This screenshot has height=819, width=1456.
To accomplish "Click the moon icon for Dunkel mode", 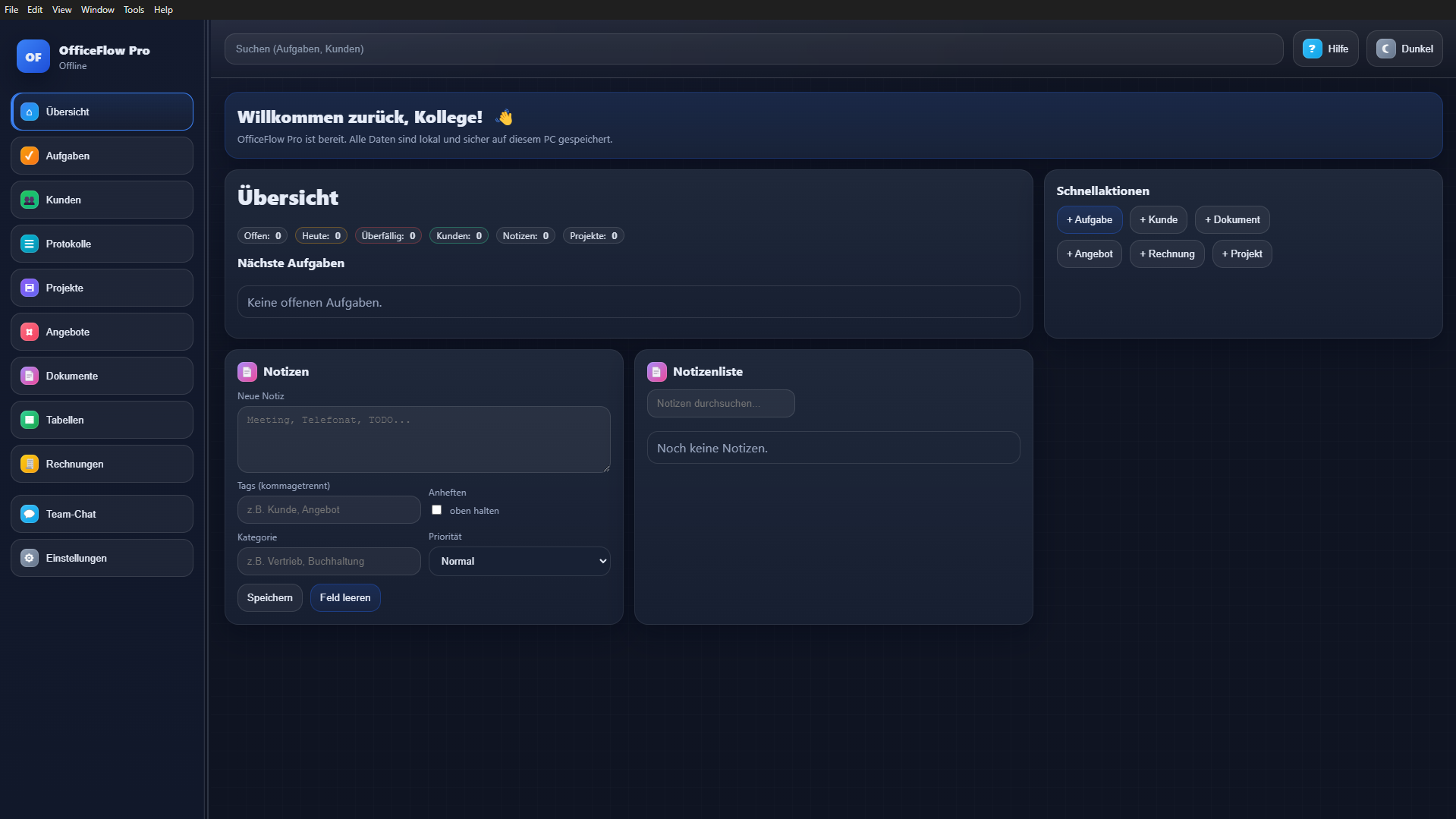I will pyautogui.click(x=1385, y=49).
